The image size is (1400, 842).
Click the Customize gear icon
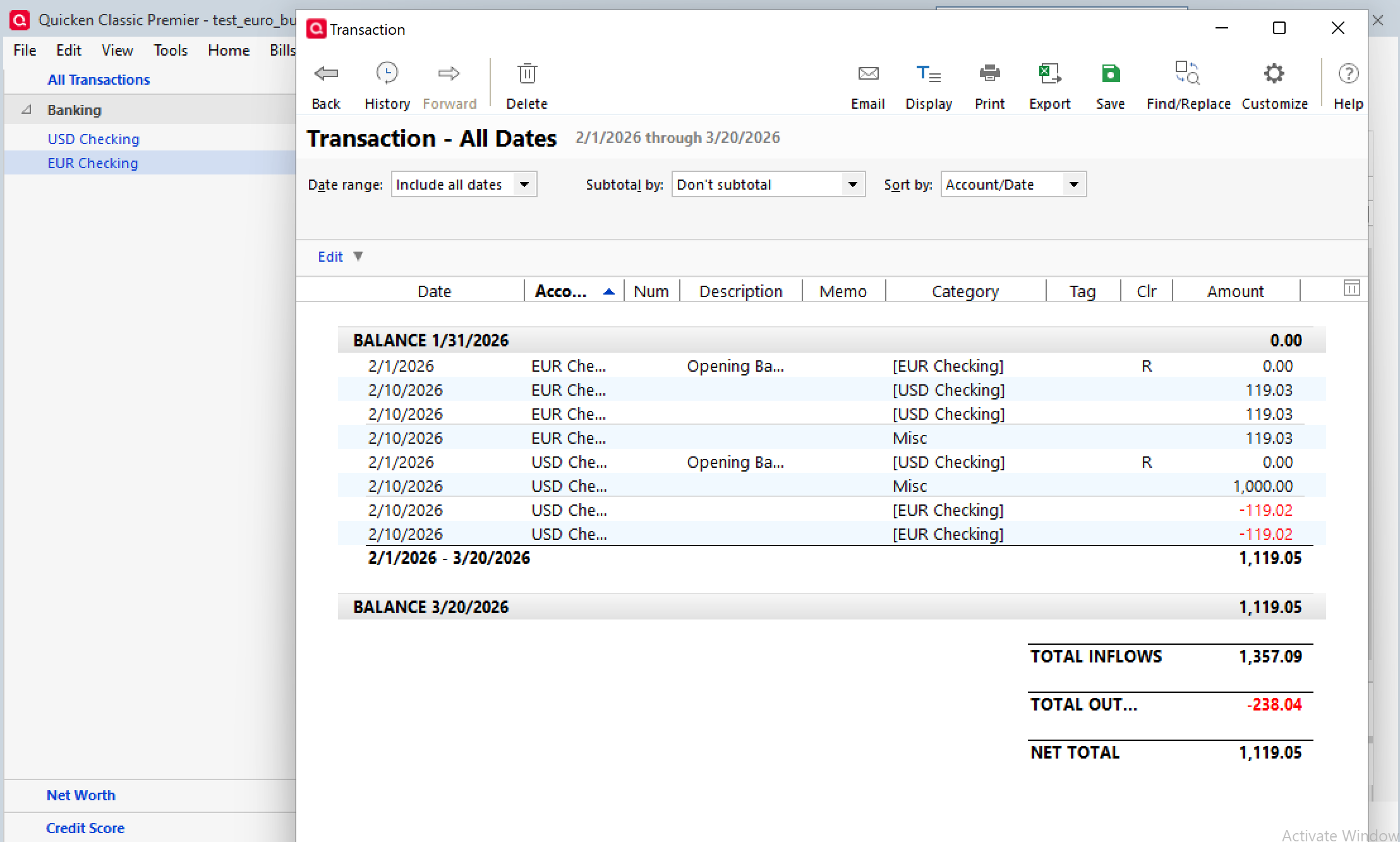1274,73
